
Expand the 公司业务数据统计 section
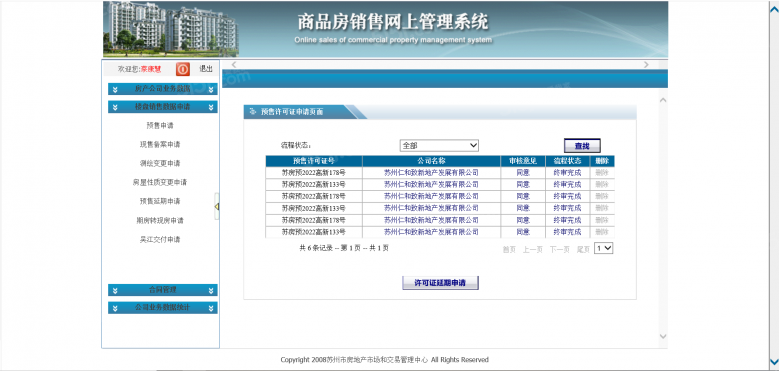(162, 308)
